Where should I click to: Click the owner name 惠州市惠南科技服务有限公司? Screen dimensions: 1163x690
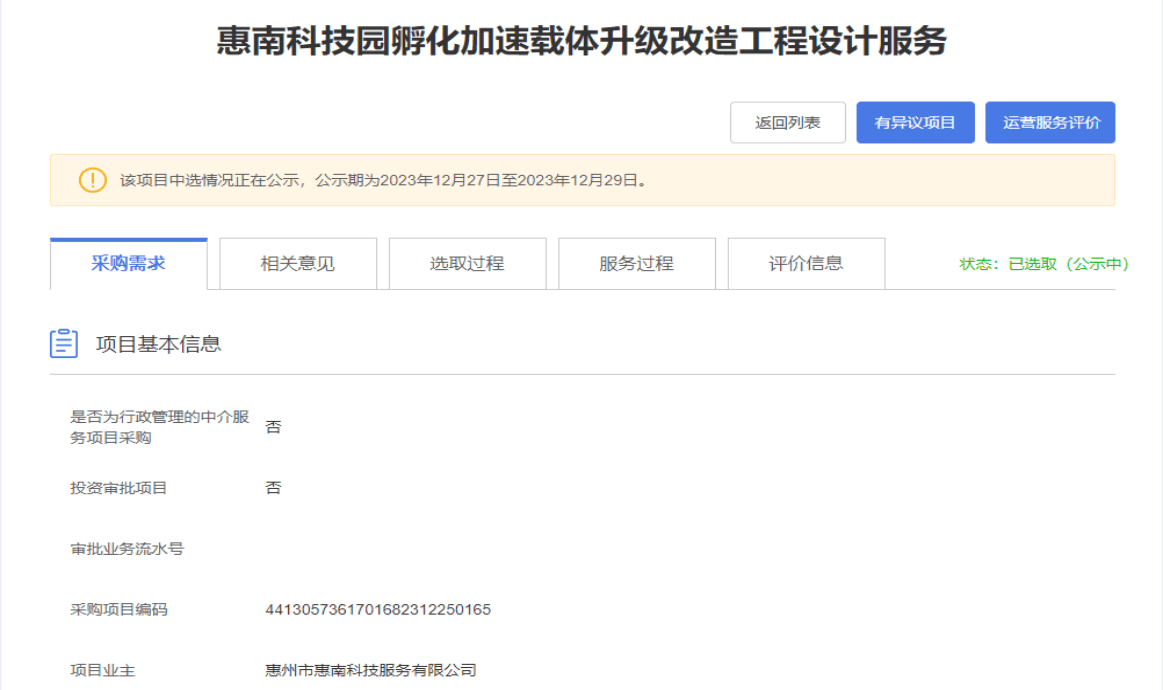point(371,670)
